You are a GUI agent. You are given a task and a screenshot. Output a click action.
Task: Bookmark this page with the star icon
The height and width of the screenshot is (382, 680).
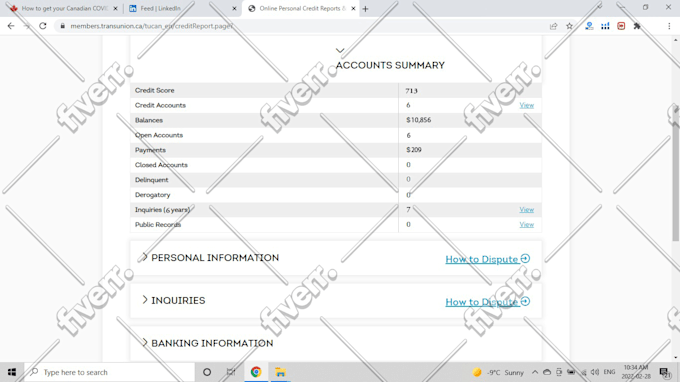click(x=569, y=26)
